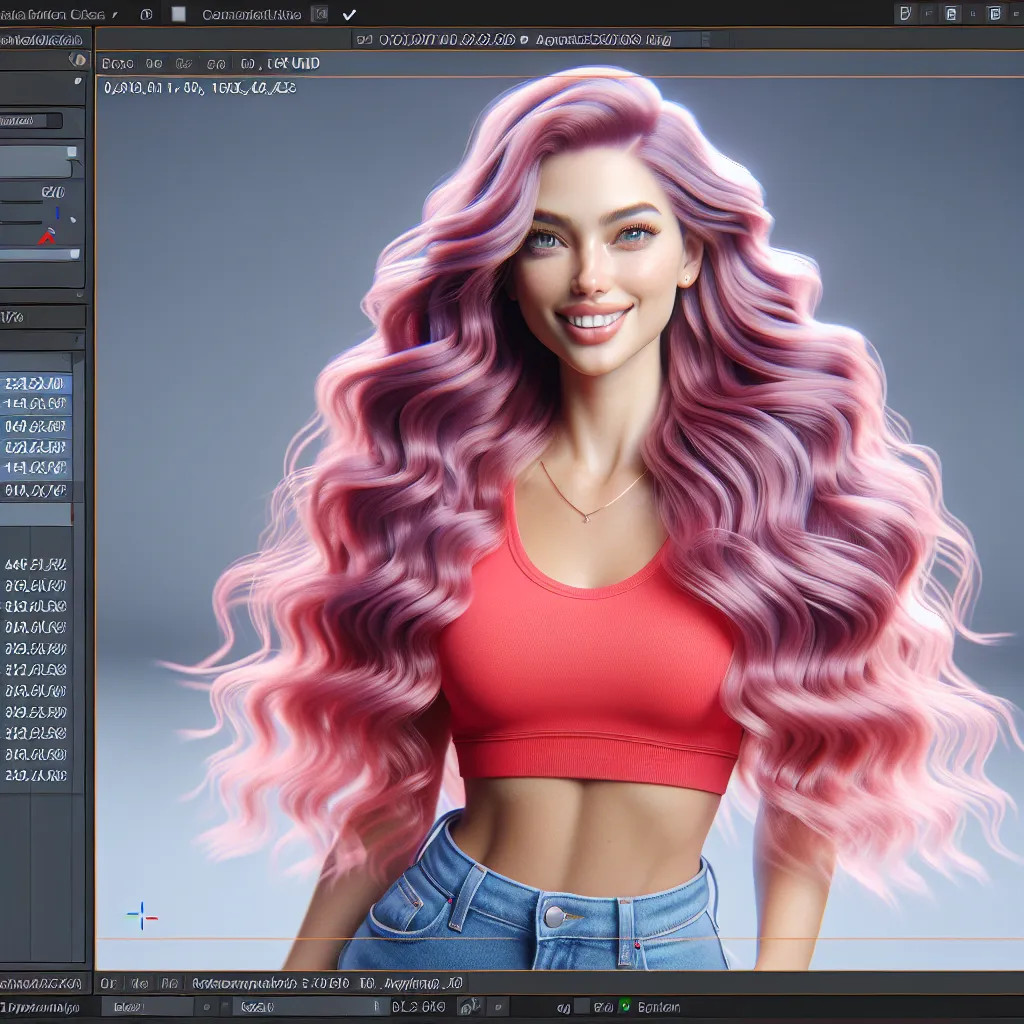Image resolution: width=1024 pixels, height=1024 pixels.
Task: Open the second value dropdown in bottom status bar
Action: 310,1007
